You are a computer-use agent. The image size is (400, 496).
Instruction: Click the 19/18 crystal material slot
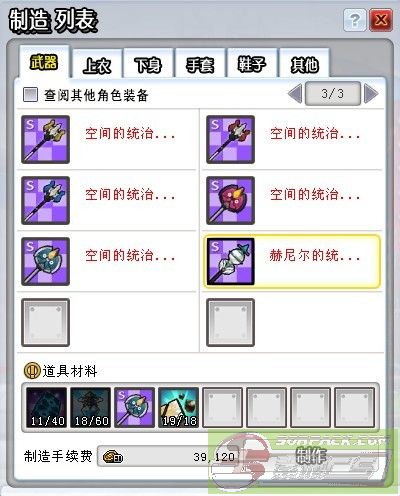(x=178, y=407)
